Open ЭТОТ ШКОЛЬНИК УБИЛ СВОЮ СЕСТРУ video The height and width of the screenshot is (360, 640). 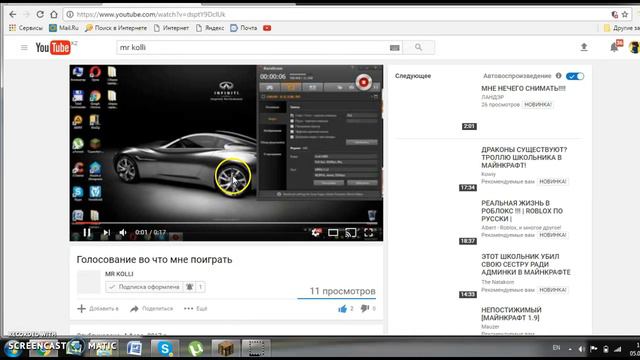(x=526, y=264)
